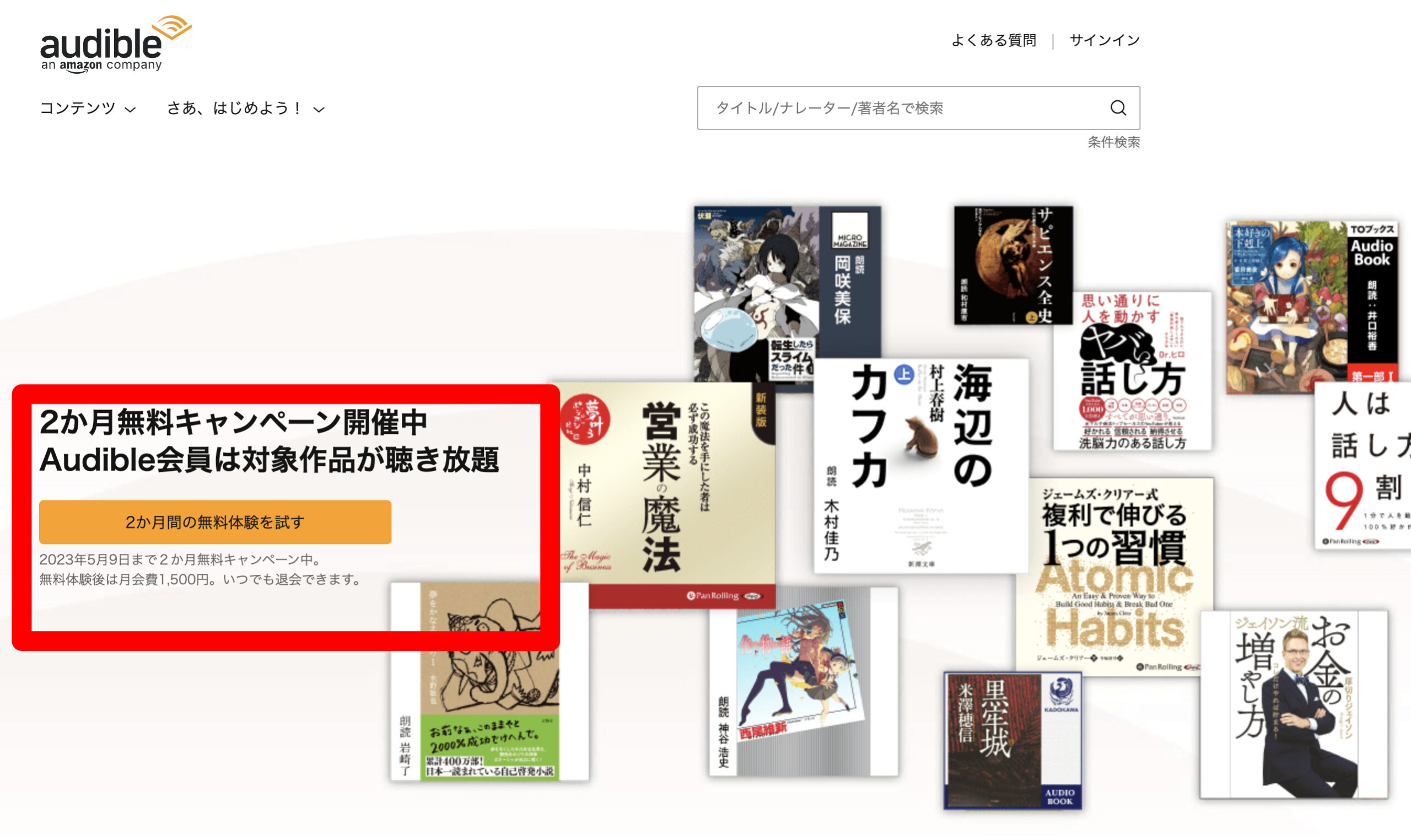Click the サインイン link
Viewport: 1411px width, 840px height.
click(1103, 41)
